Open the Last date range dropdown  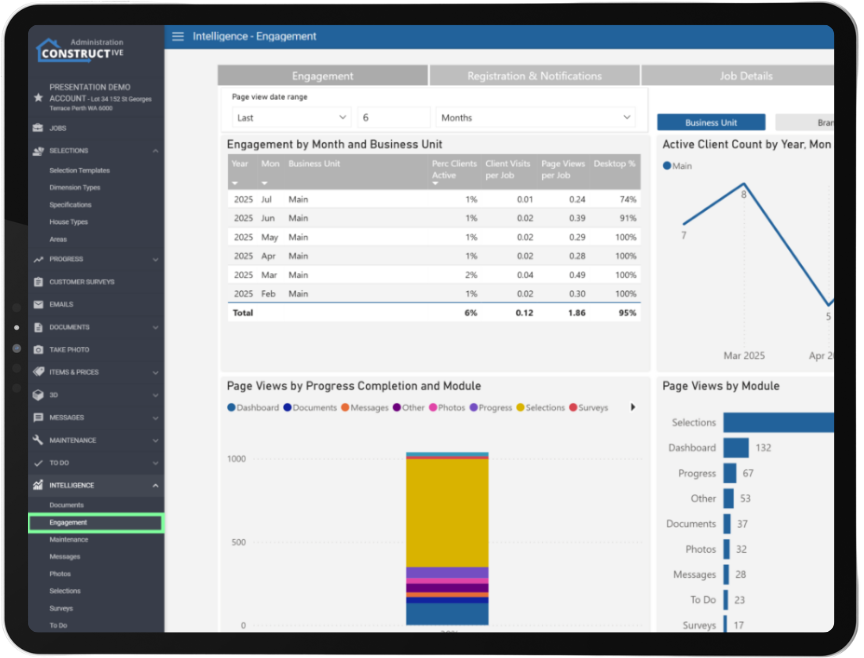click(291, 117)
